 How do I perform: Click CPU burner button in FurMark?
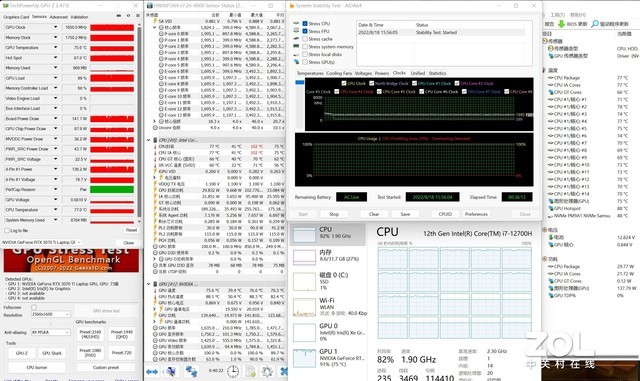[x=37, y=368]
